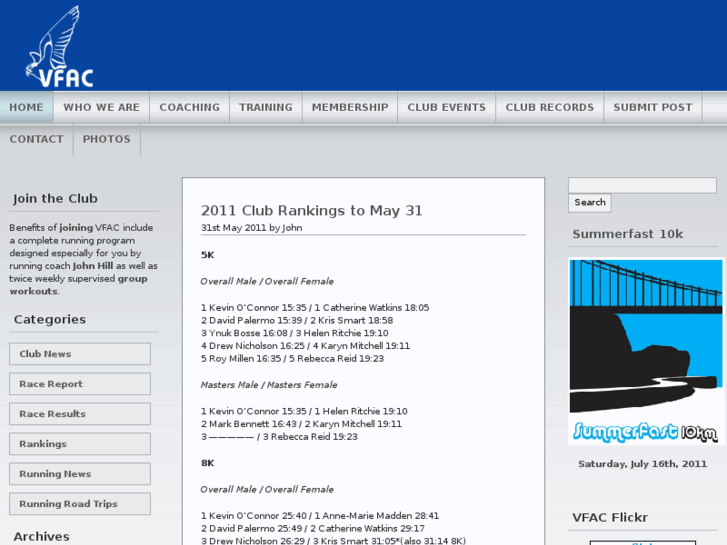
Task: Click the 5K section heading
Action: 207,255
